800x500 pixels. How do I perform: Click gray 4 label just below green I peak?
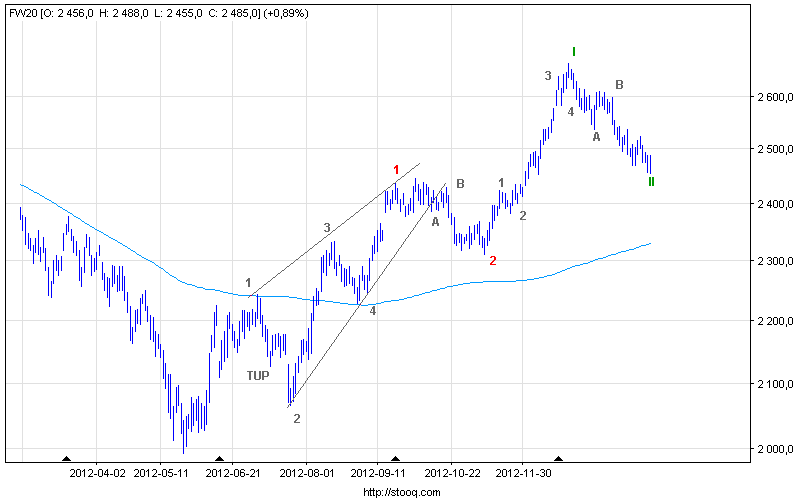(571, 112)
